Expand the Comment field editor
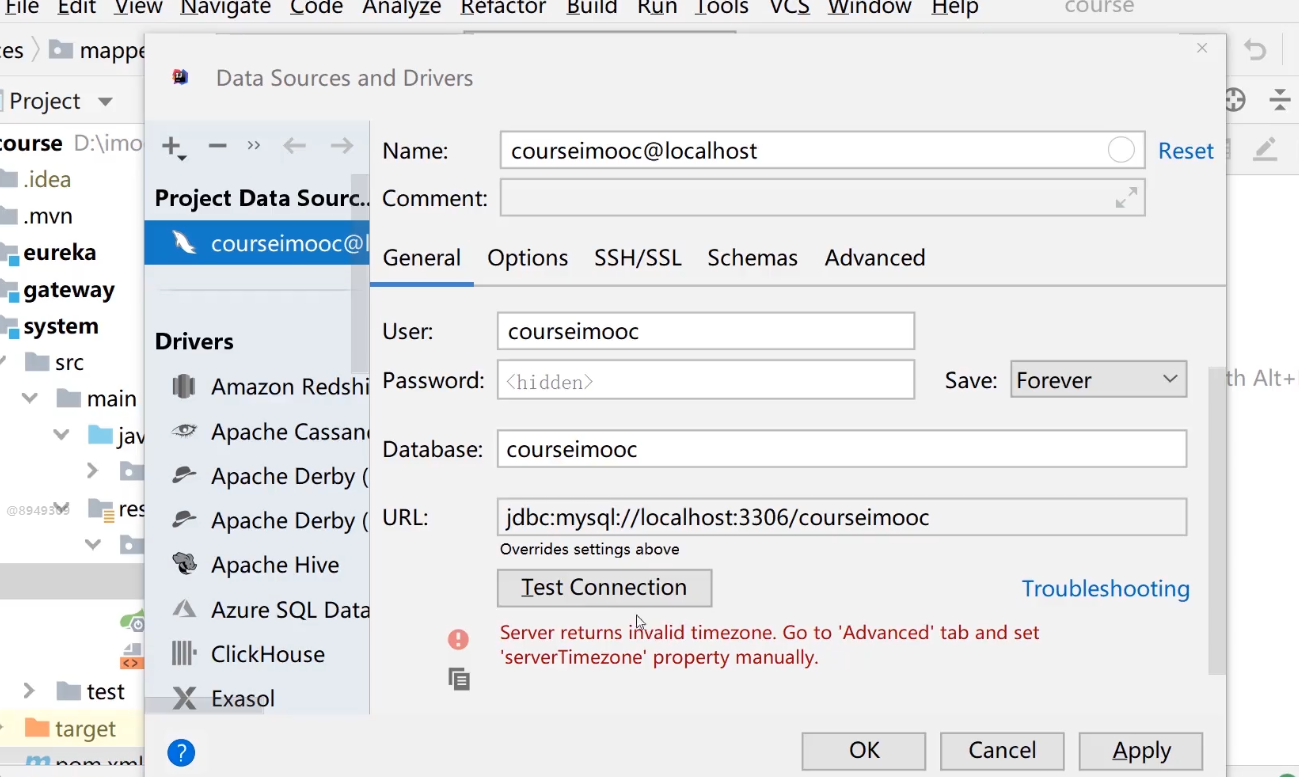 (x=1126, y=198)
